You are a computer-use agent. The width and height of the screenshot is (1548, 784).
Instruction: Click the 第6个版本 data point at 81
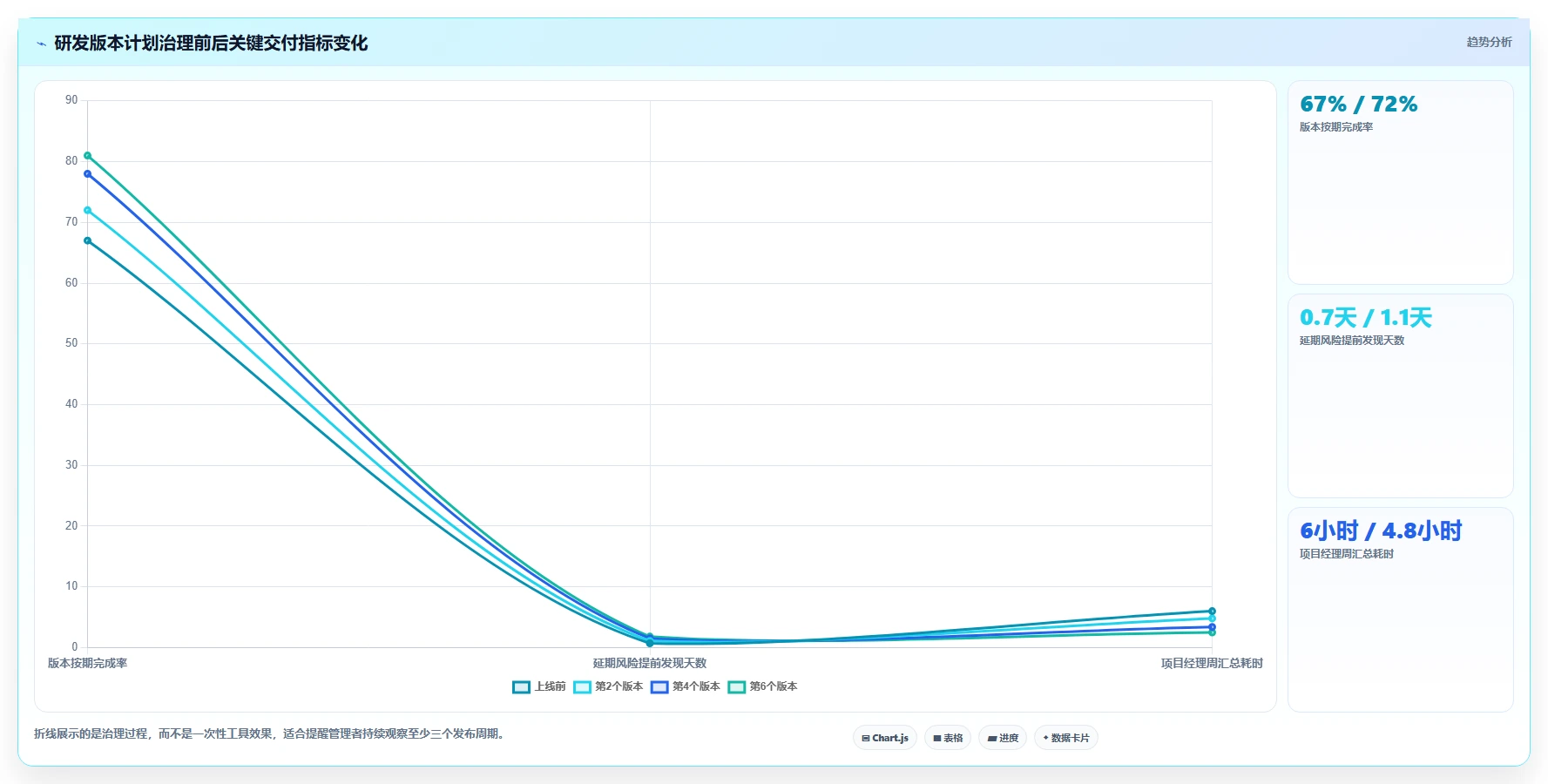87,156
